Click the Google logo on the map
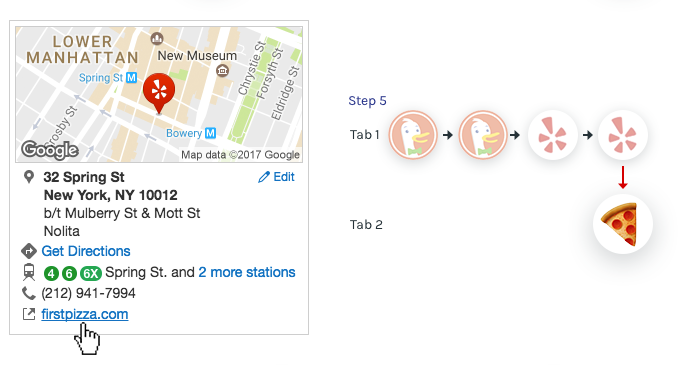The image size is (700, 365). point(50,150)
